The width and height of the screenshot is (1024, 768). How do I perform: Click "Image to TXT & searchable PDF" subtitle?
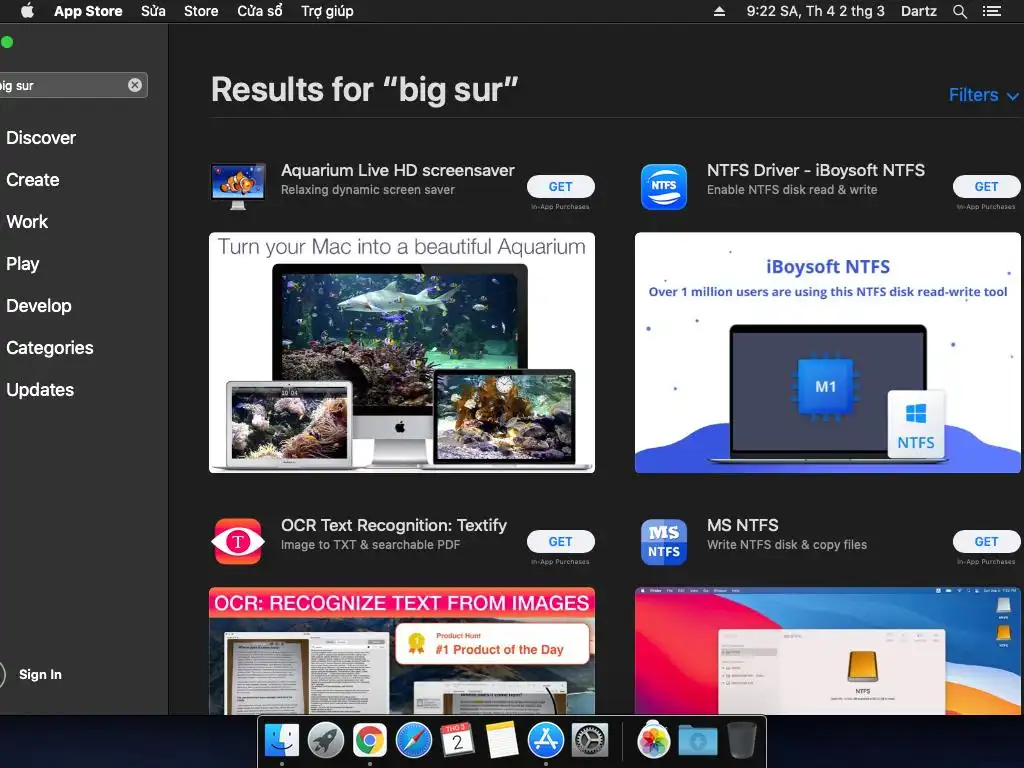[370, 545]
